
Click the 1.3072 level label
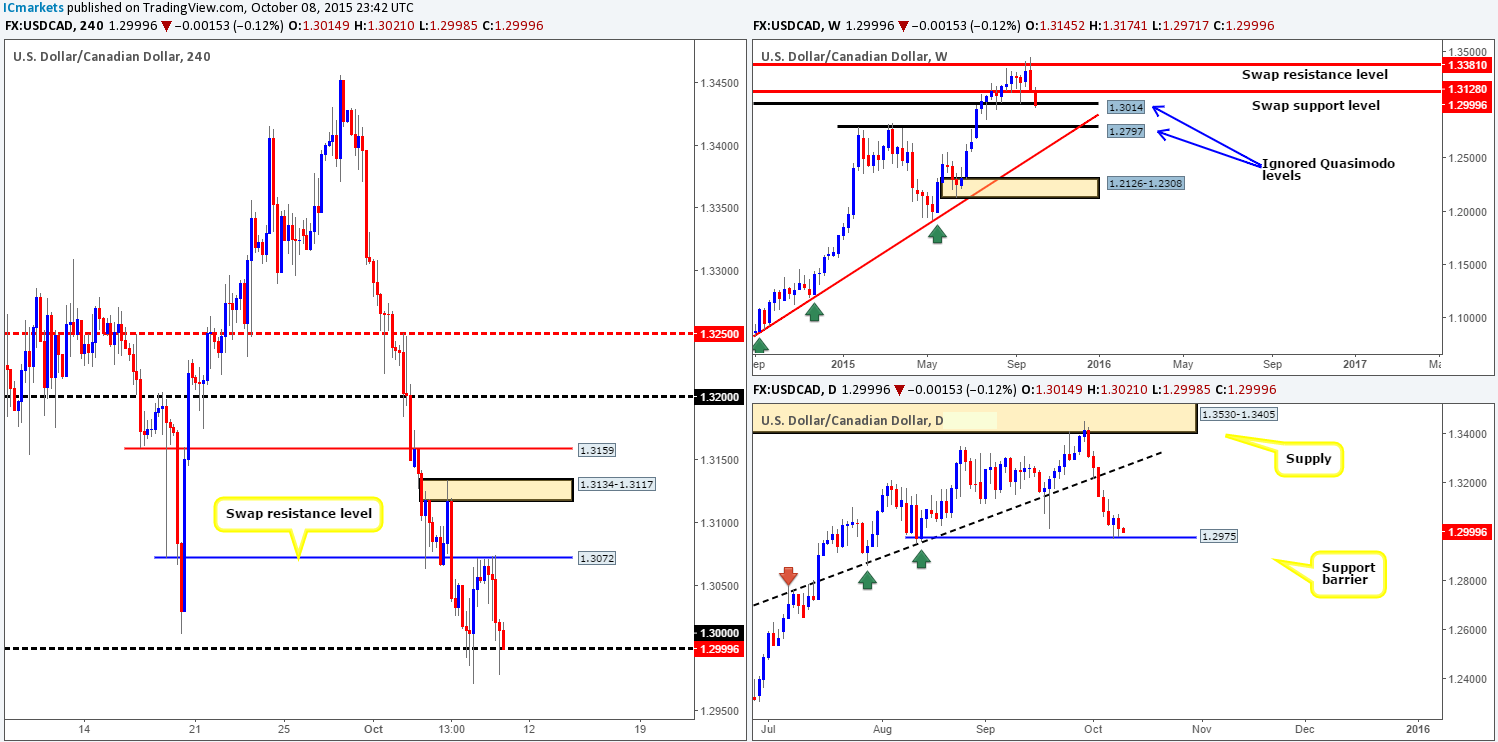tap(596, 557)
